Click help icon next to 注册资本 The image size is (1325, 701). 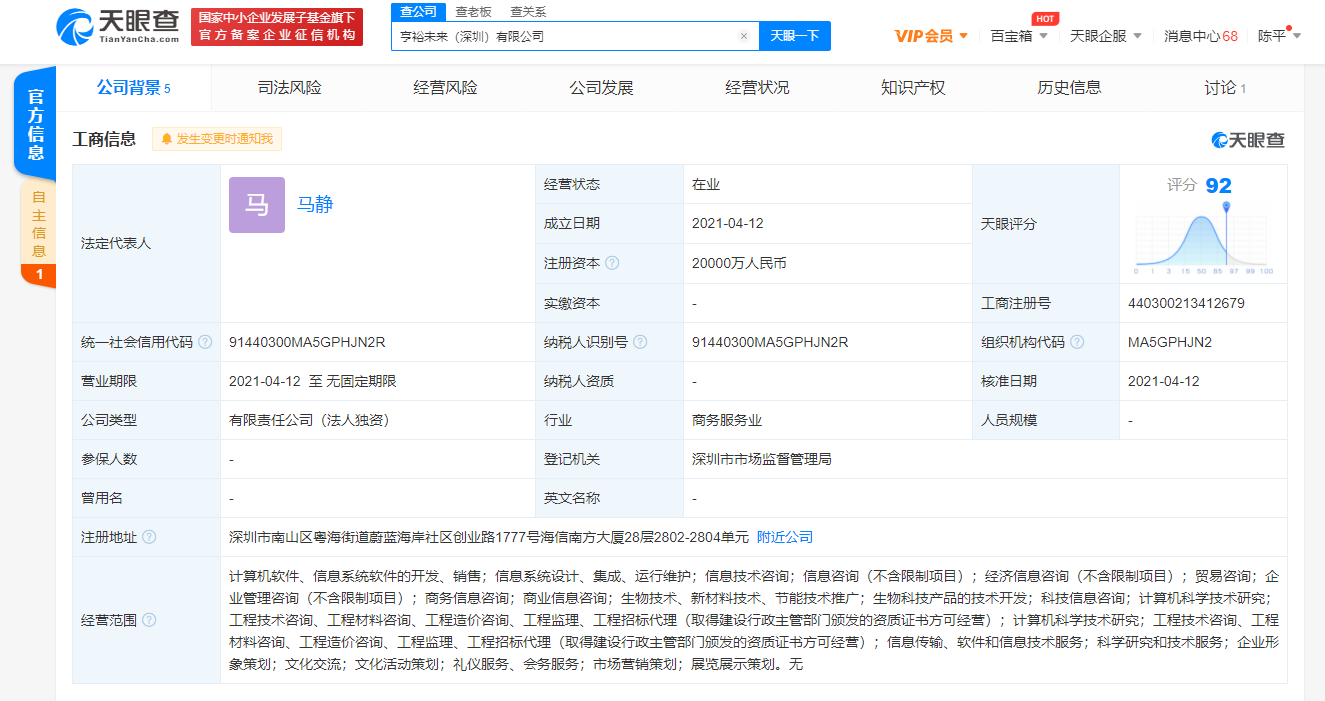612,263
